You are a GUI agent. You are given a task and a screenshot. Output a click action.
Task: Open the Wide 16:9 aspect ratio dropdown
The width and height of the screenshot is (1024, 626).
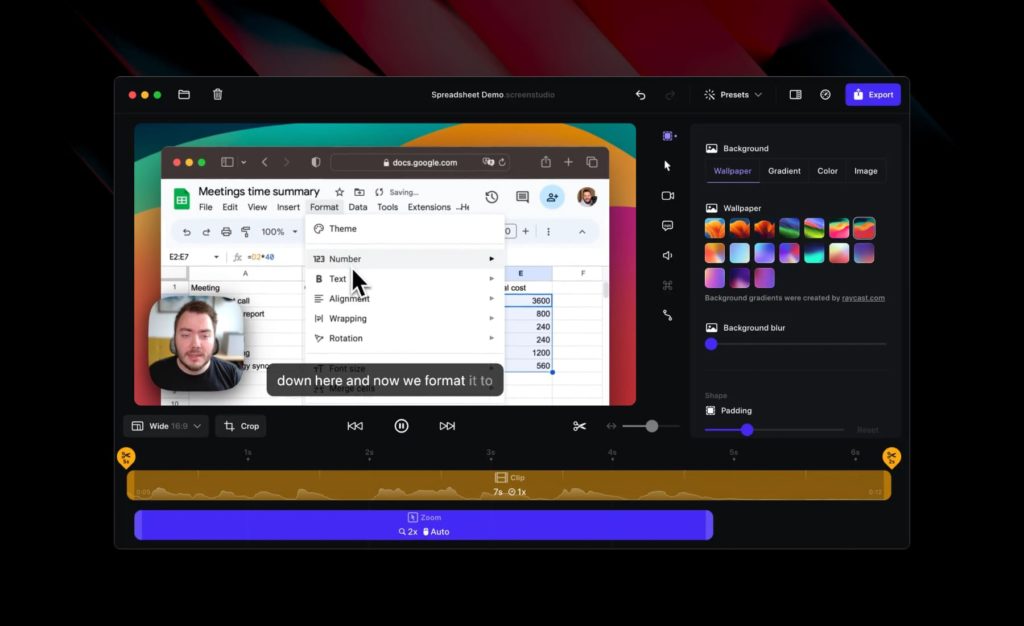(x=164, y=425)
